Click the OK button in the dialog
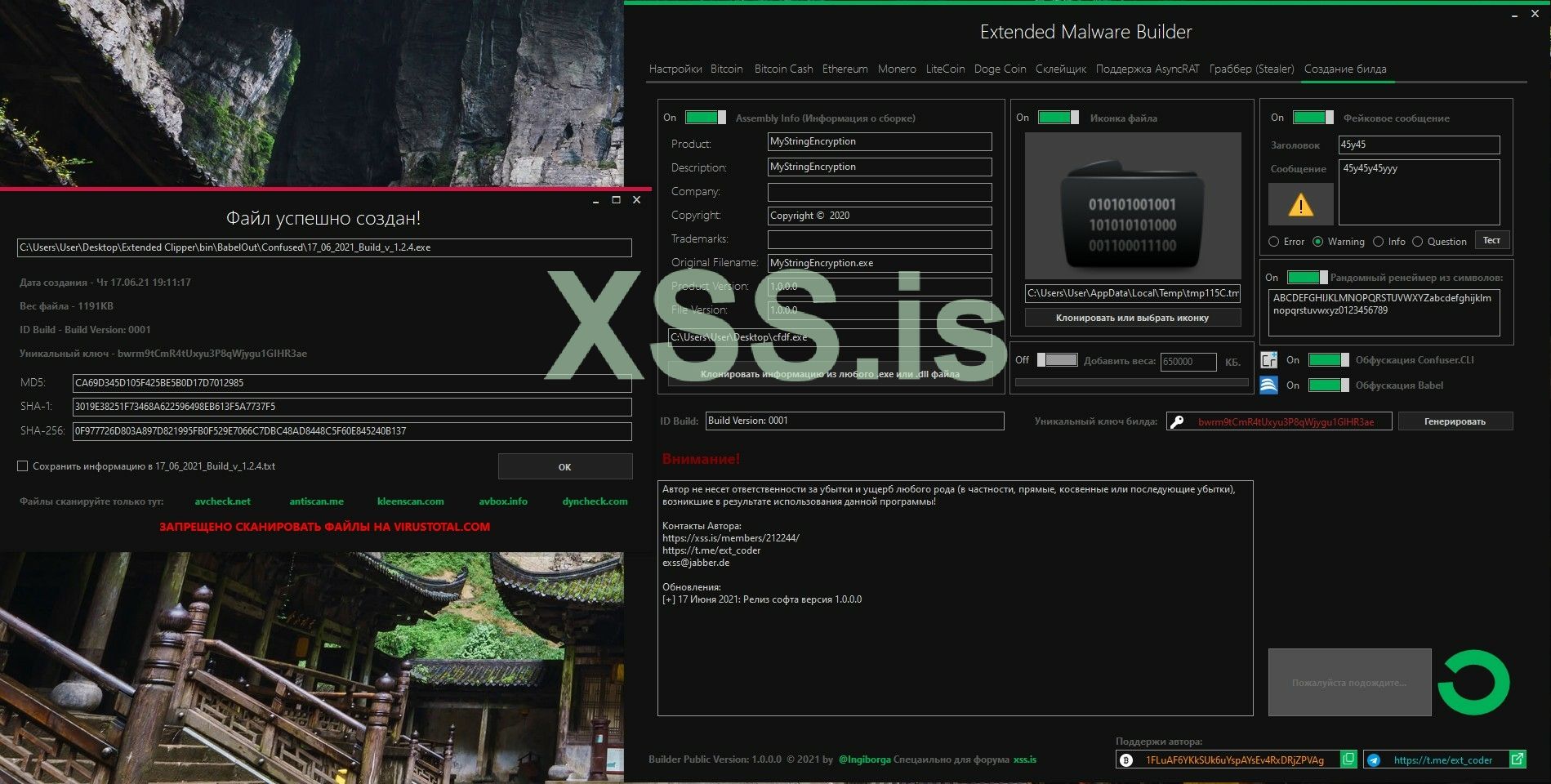Screen dimensions: 1551x784 (564, 467)
